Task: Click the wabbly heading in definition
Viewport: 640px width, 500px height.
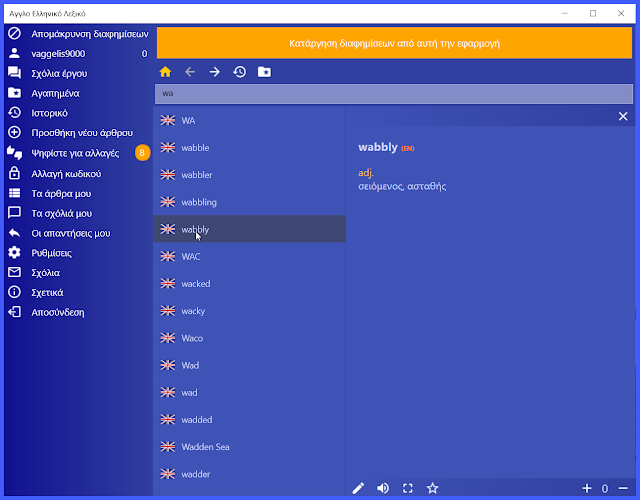Action: tap(378, 147)
